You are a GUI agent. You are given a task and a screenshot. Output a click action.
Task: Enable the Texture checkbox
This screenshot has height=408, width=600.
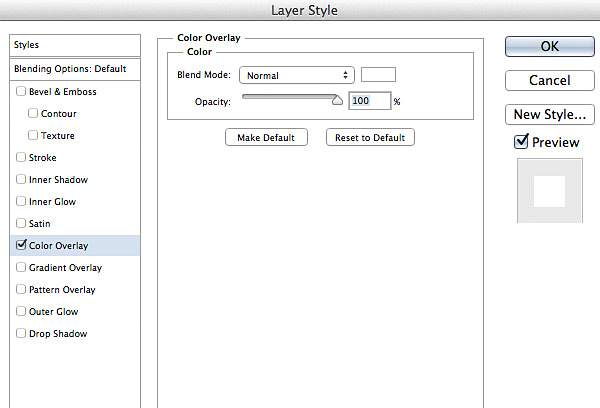(34, 136)
